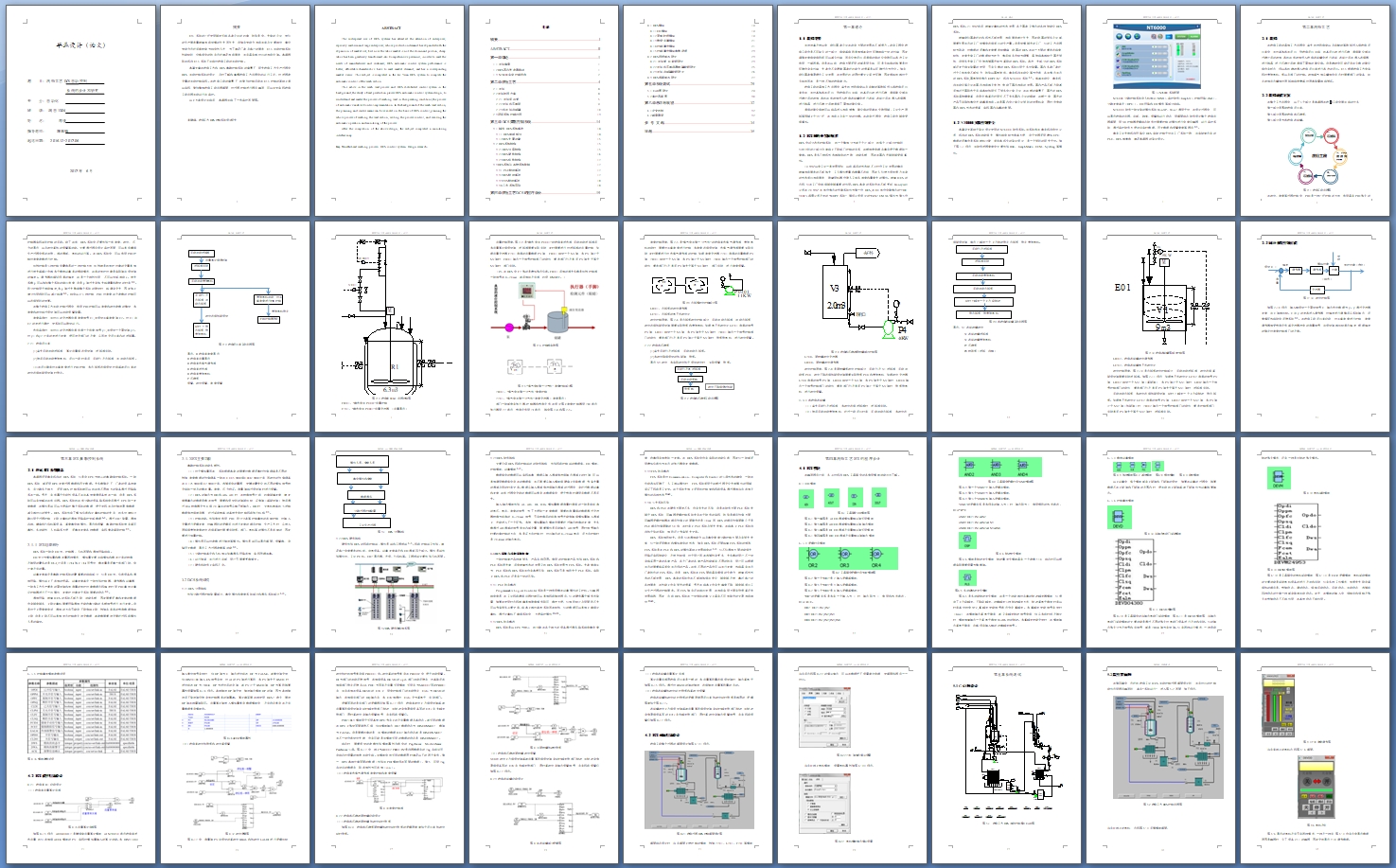Select the English ABSTRACT page
The image size is (1396, 868).
390,111
